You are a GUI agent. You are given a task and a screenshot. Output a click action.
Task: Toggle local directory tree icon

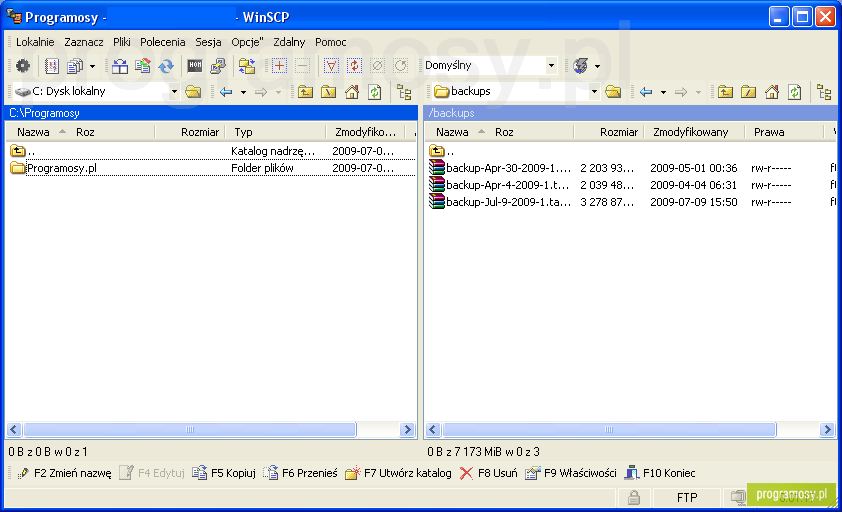click(x=404, y=92)
